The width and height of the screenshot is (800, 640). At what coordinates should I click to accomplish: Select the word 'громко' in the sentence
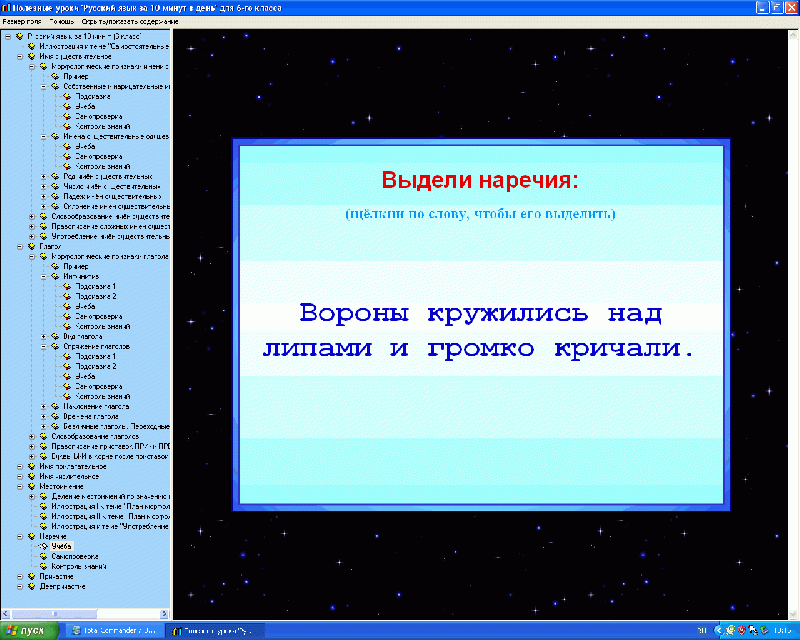tap(480, 350)
